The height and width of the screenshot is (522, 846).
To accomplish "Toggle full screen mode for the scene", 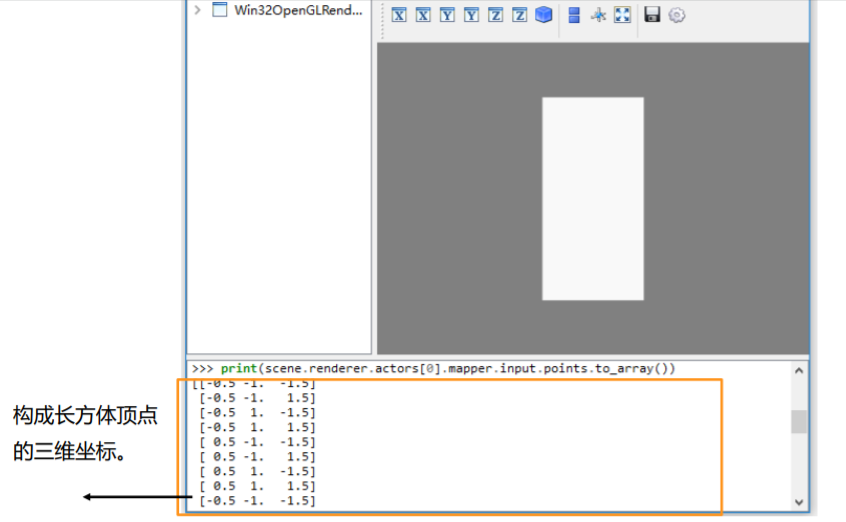I will (622, 15).
